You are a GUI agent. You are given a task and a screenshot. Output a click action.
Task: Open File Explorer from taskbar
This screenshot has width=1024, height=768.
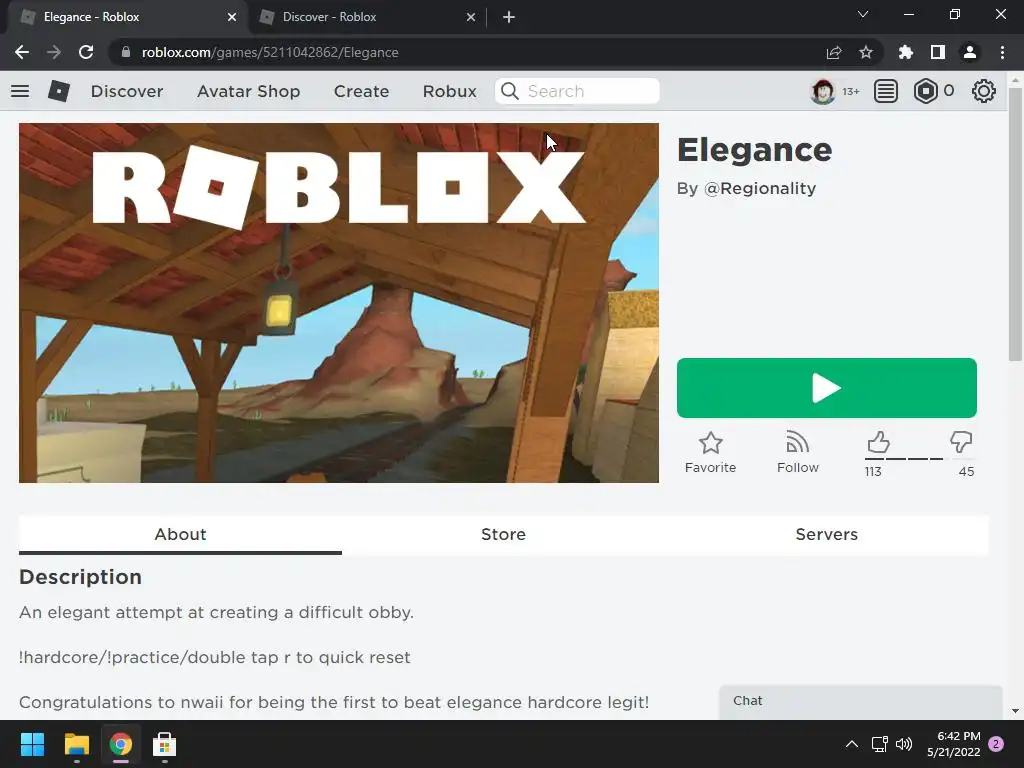click(x=76, y=744)
